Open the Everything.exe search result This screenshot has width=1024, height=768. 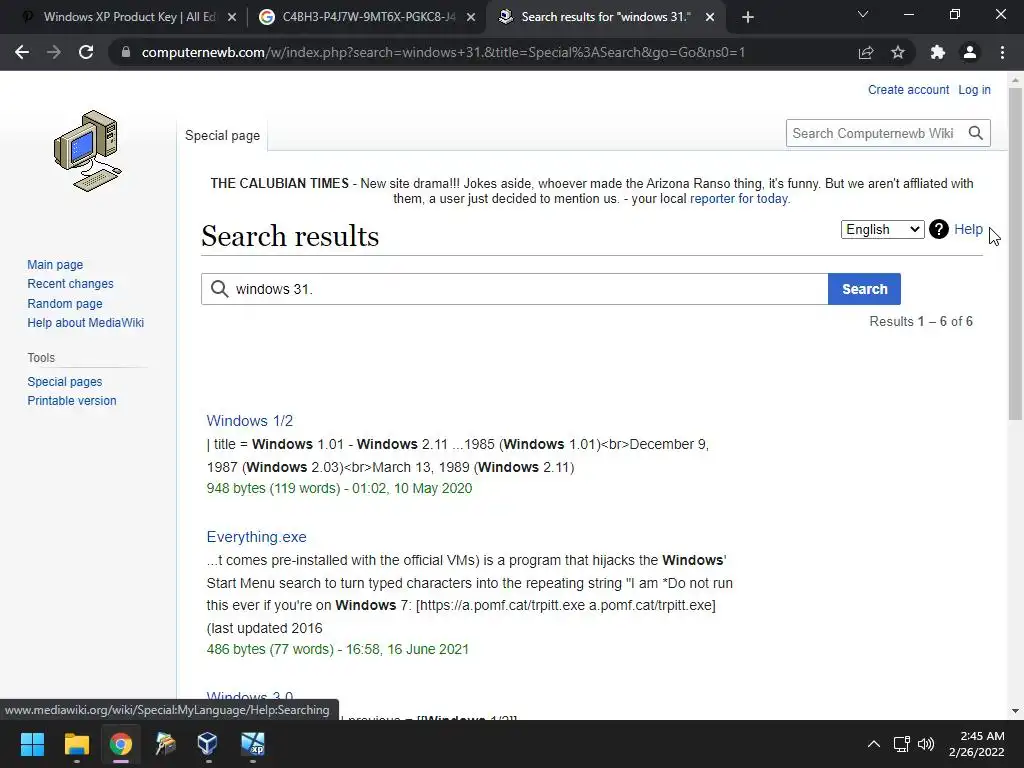coord(256,537)
